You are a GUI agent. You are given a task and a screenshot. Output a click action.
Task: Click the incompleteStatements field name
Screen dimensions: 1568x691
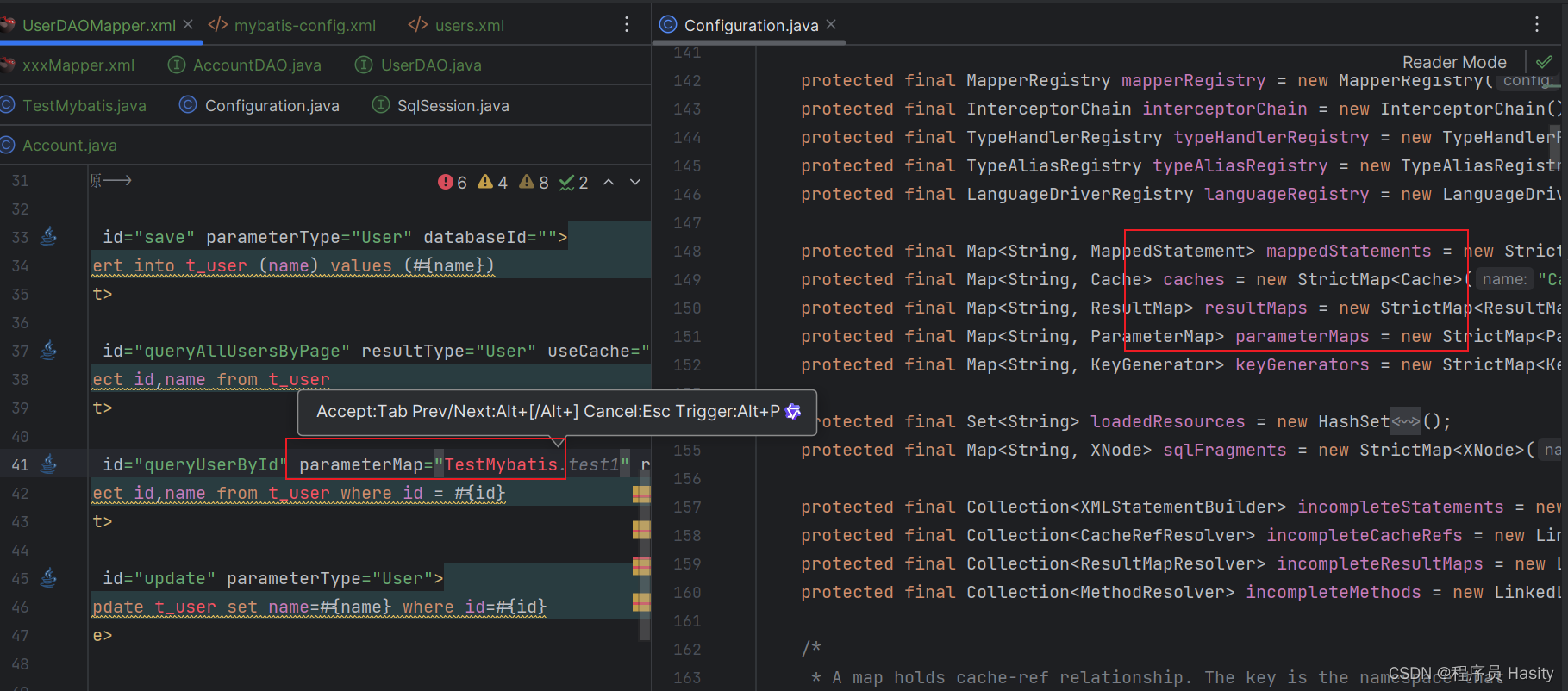click(x=1400, y=507)
